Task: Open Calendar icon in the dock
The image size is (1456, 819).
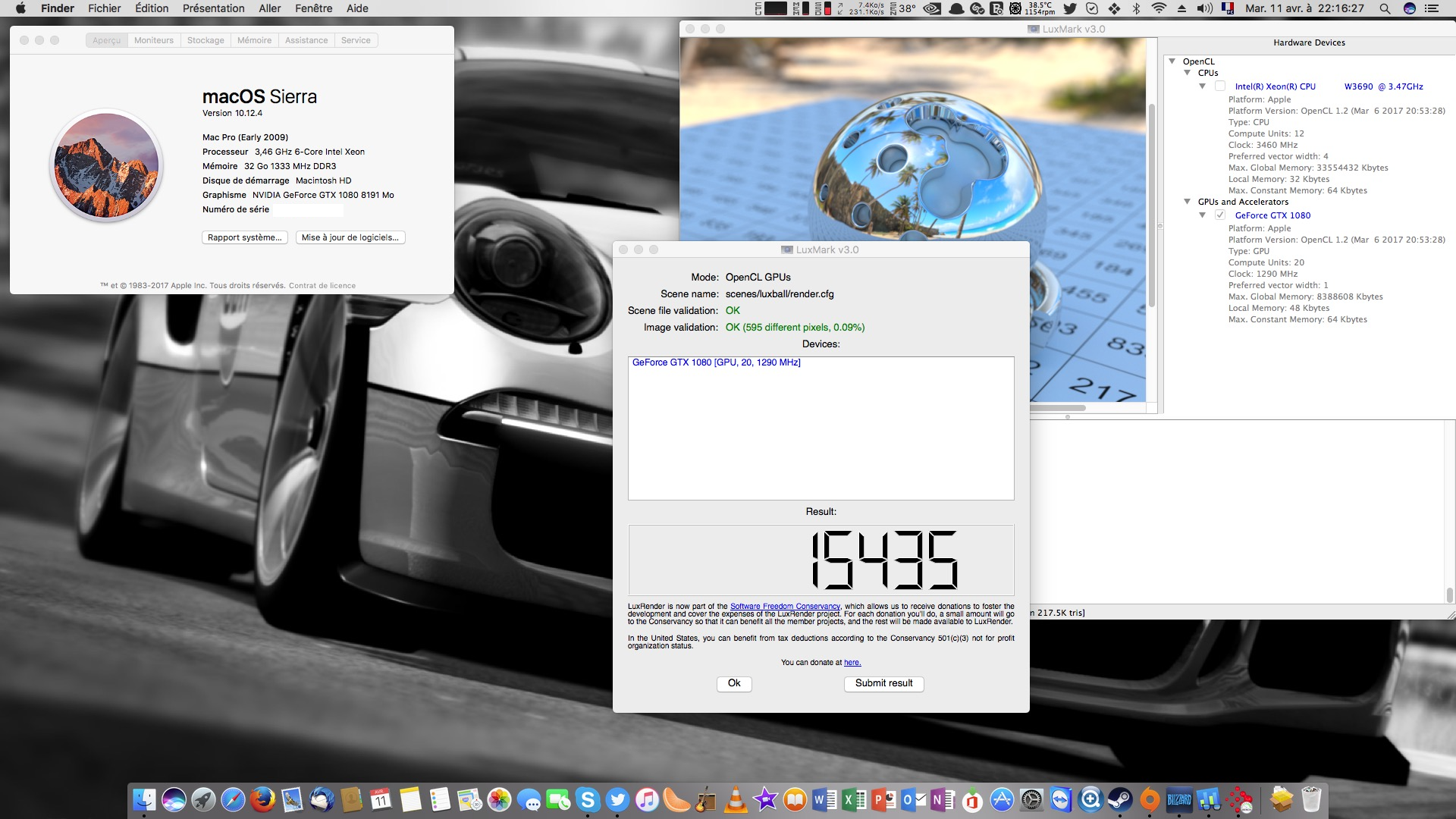Action: point(381,799)
